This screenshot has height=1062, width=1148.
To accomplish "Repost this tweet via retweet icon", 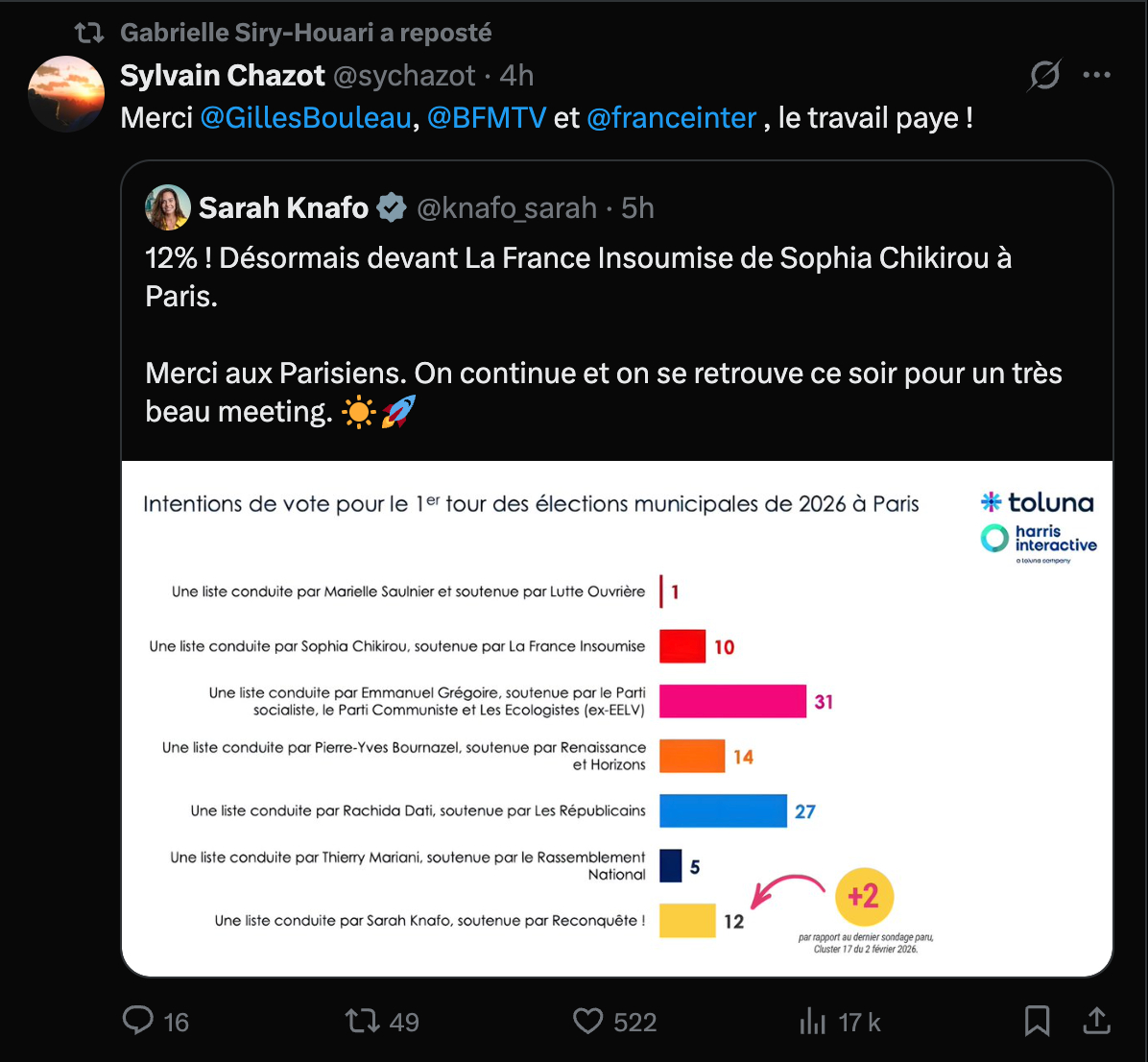I will pyautogui.click(x=363, y=1020).
